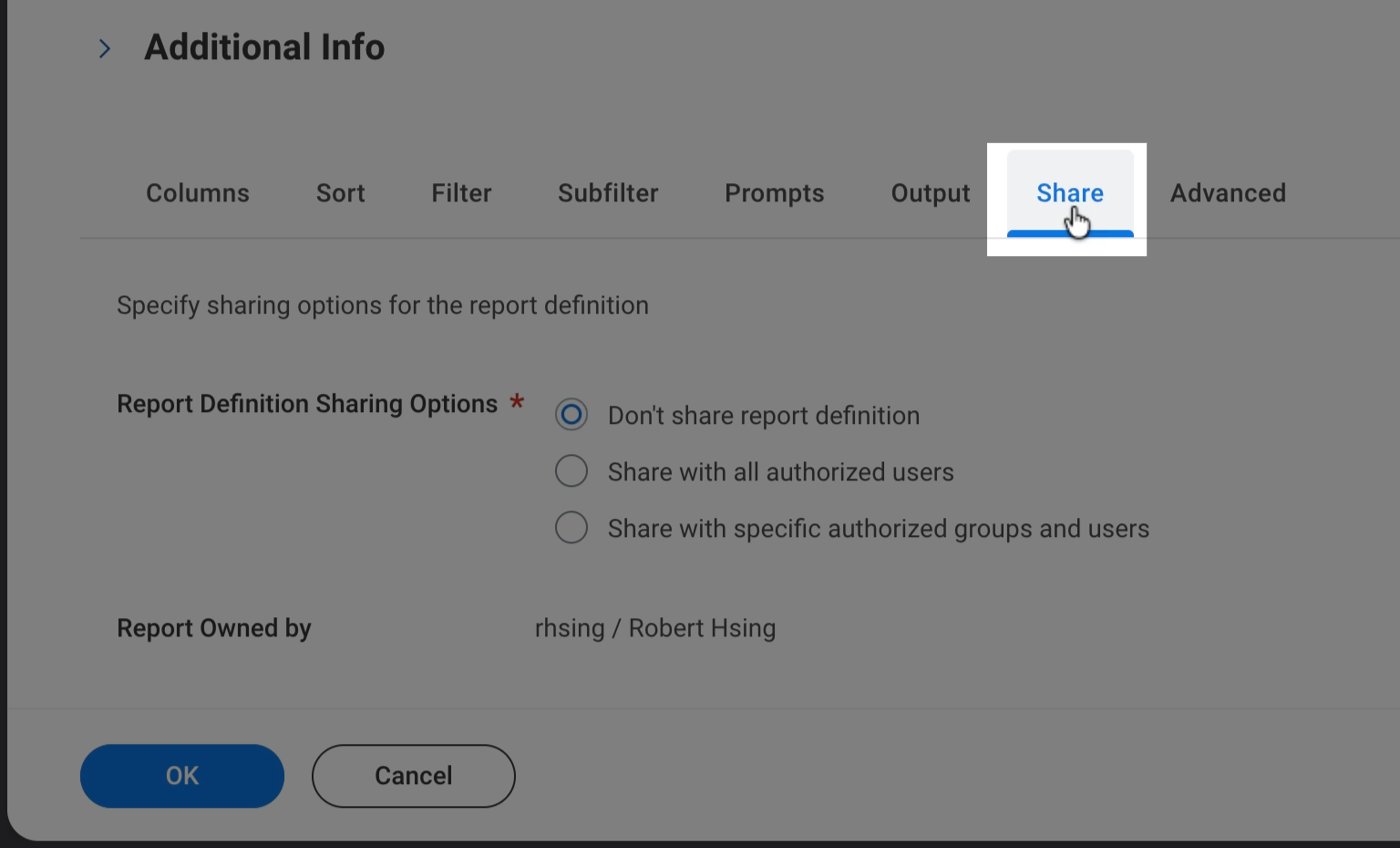Expand the Additional Info section chevron
The height and width of the screenshot is (848, 1400).
coord(105,48)
